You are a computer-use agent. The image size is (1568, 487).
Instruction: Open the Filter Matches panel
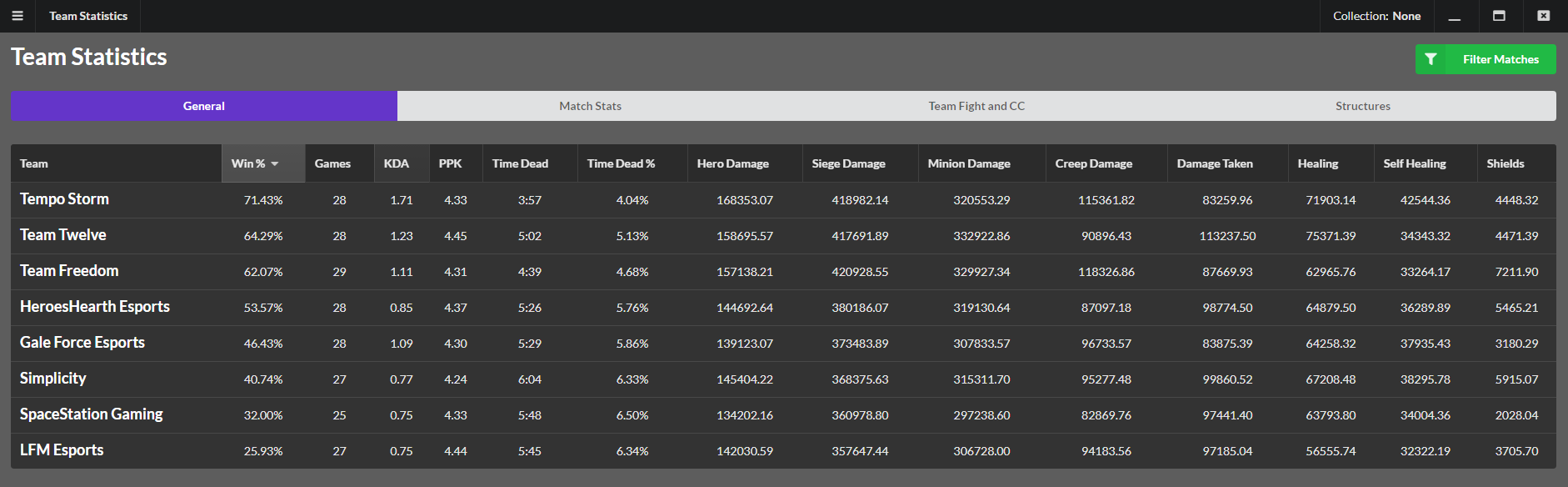coord(1486,59)
